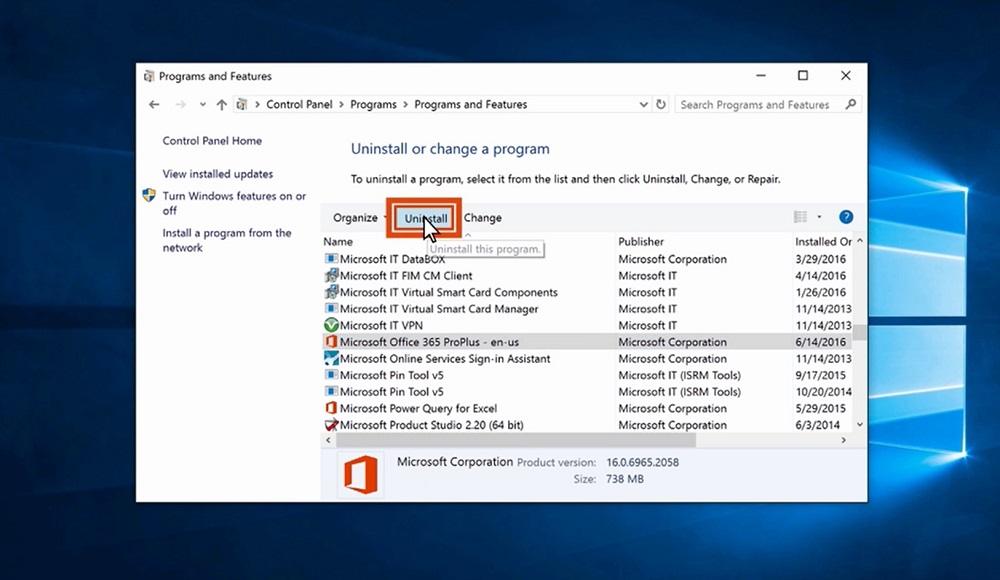Open View installed updates link

pos(218,174)
